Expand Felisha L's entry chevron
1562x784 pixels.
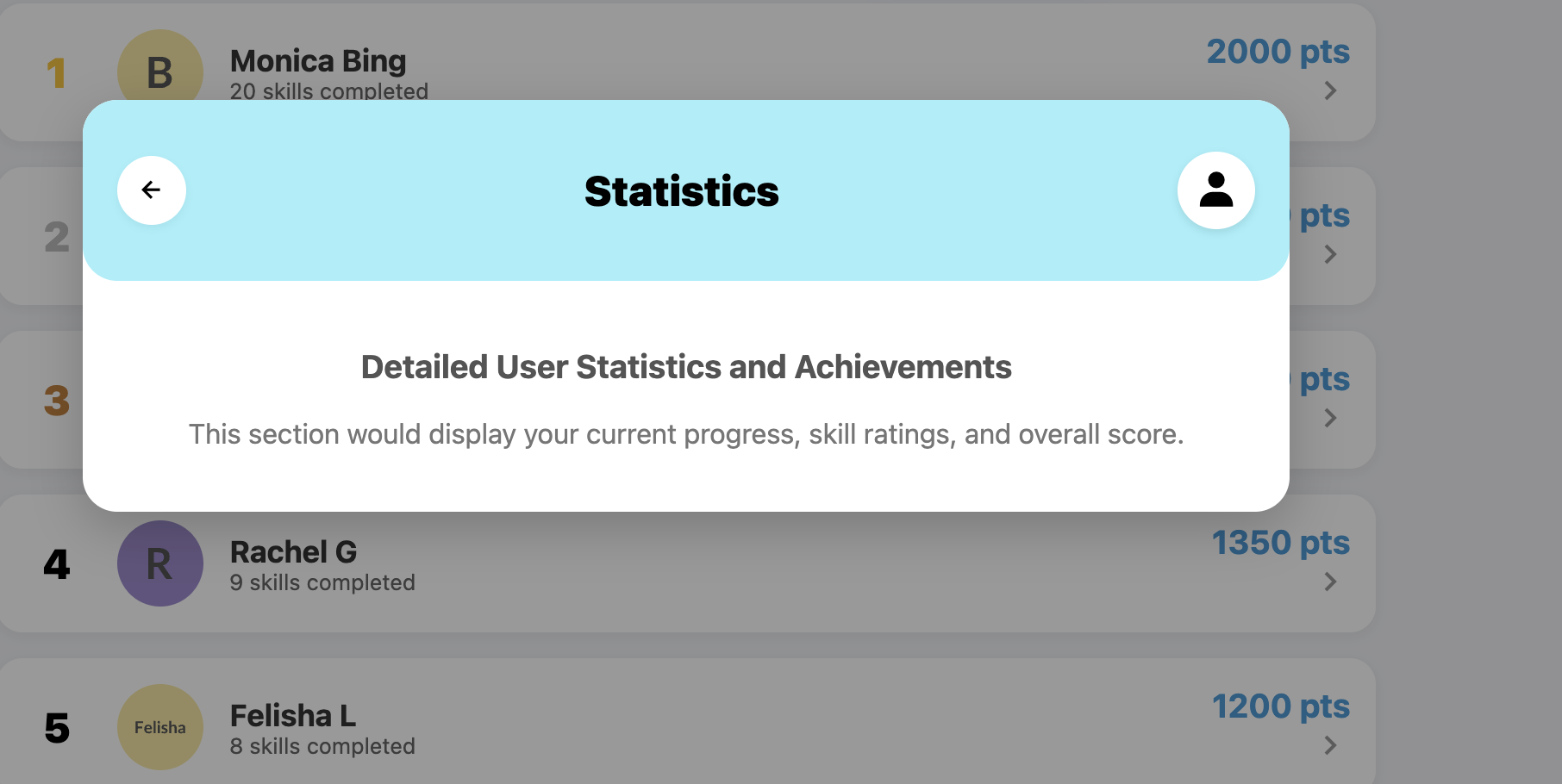click(1330, 745)
